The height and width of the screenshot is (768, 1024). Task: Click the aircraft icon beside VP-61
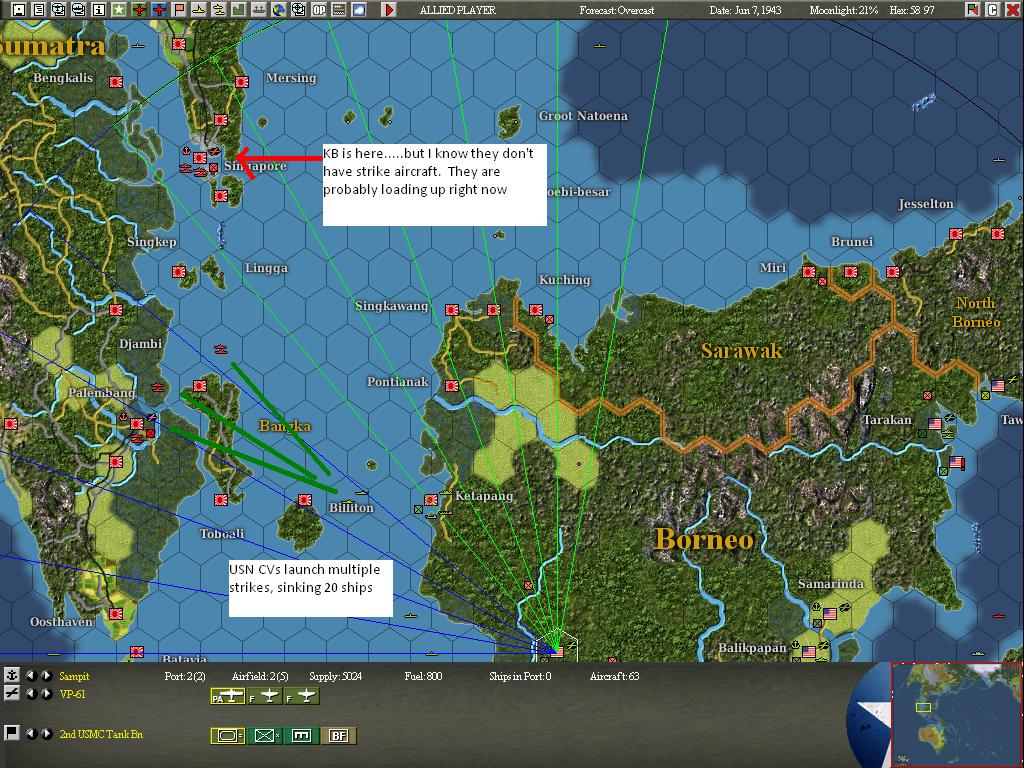pos(12,694)
